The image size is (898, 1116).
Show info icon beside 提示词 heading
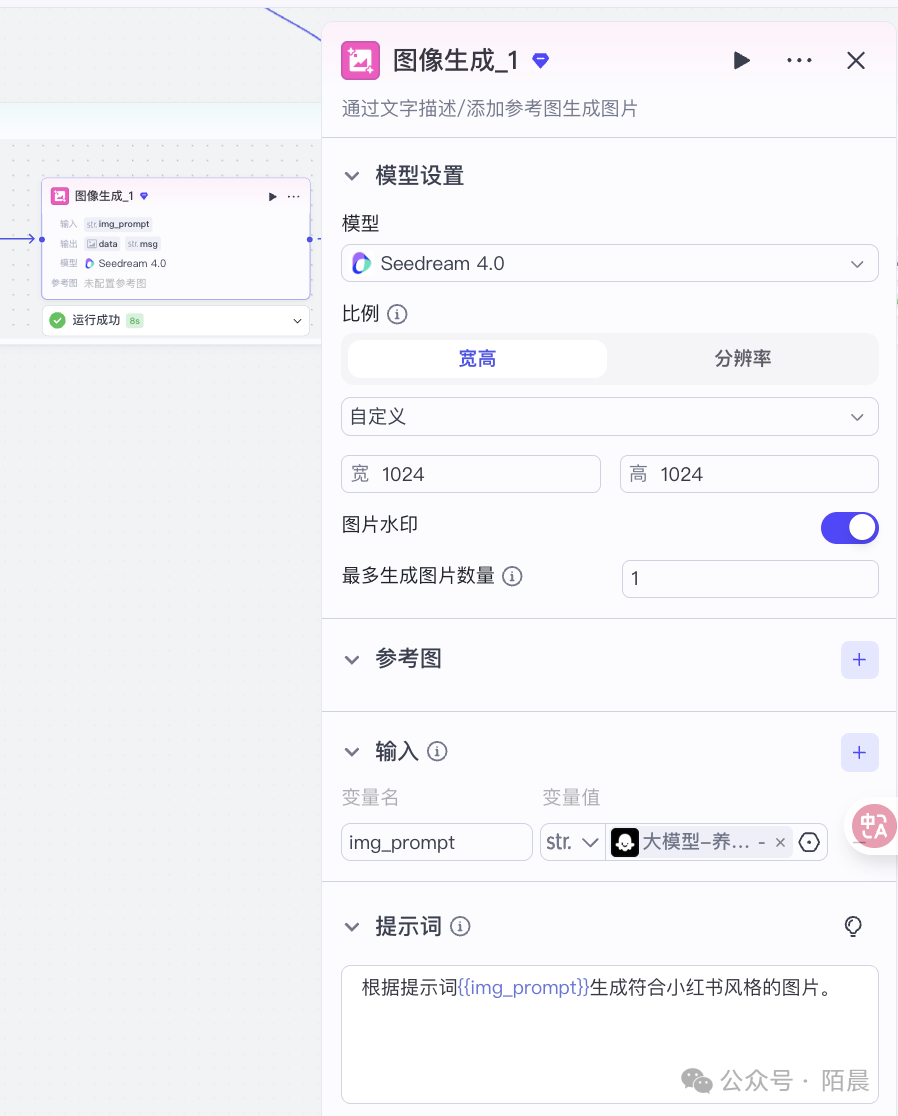[460, 927]
